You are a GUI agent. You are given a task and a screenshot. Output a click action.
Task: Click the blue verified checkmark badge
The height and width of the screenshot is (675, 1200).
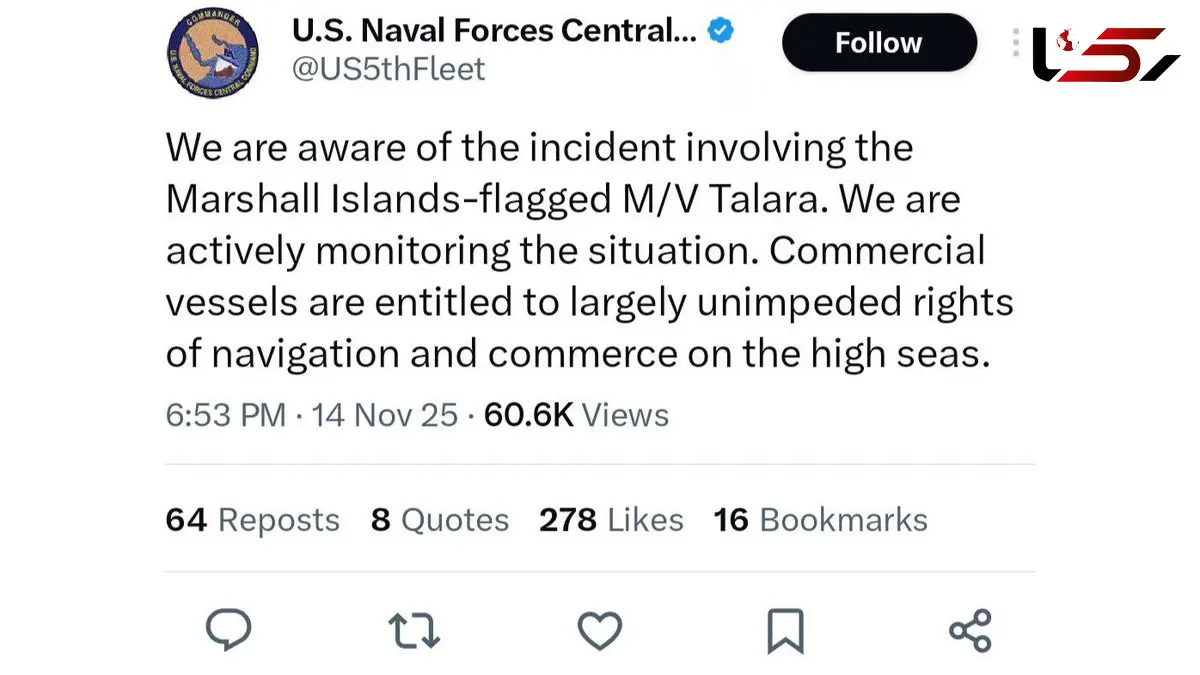721,31
